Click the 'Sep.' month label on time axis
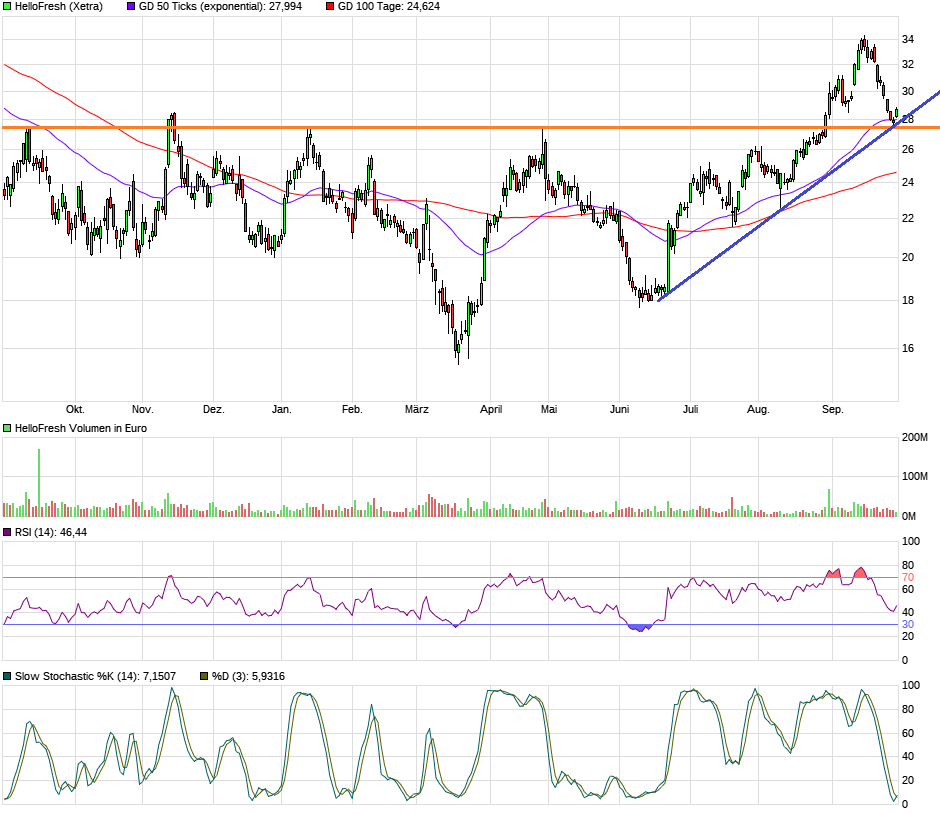This screenshot has width=940, height=814. [x=833, y=409]
